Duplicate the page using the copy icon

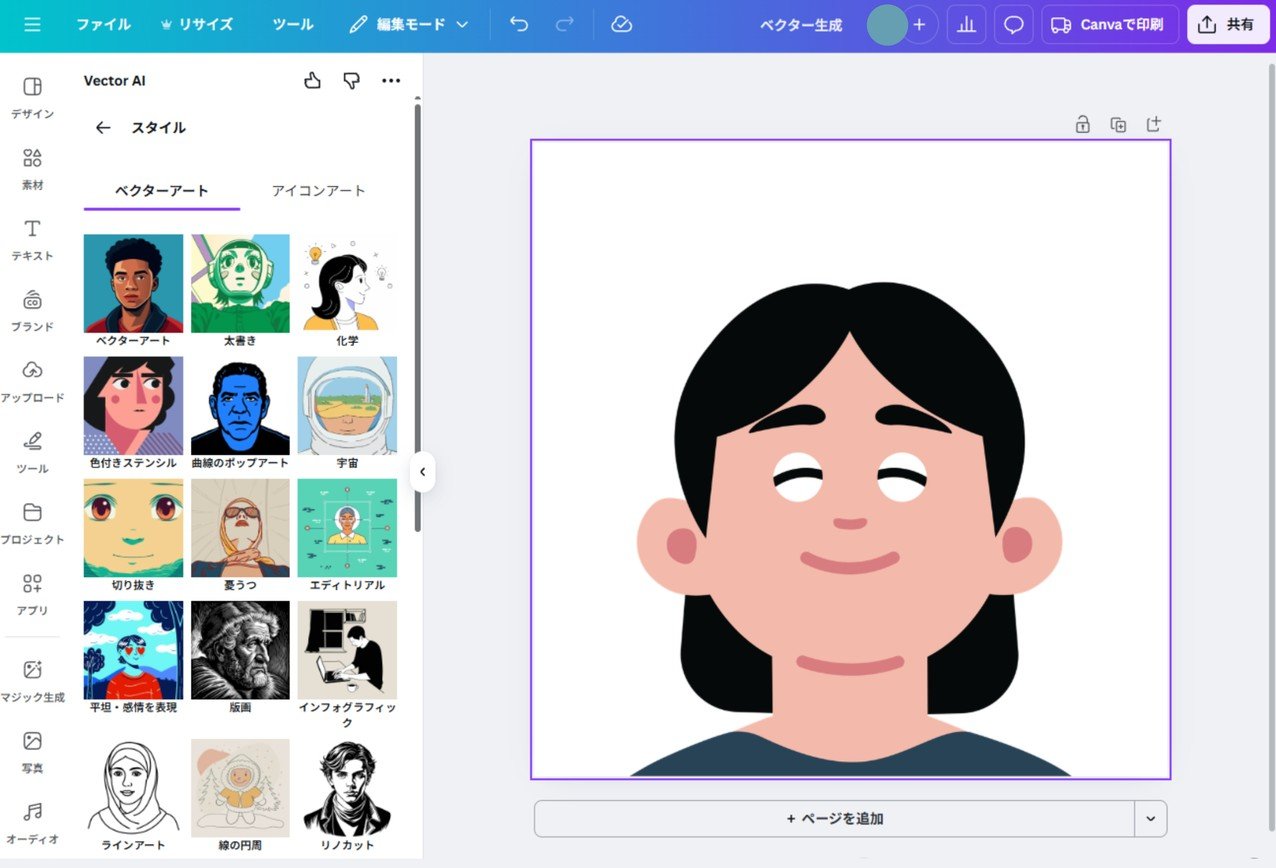click(x=1118, y=124)
